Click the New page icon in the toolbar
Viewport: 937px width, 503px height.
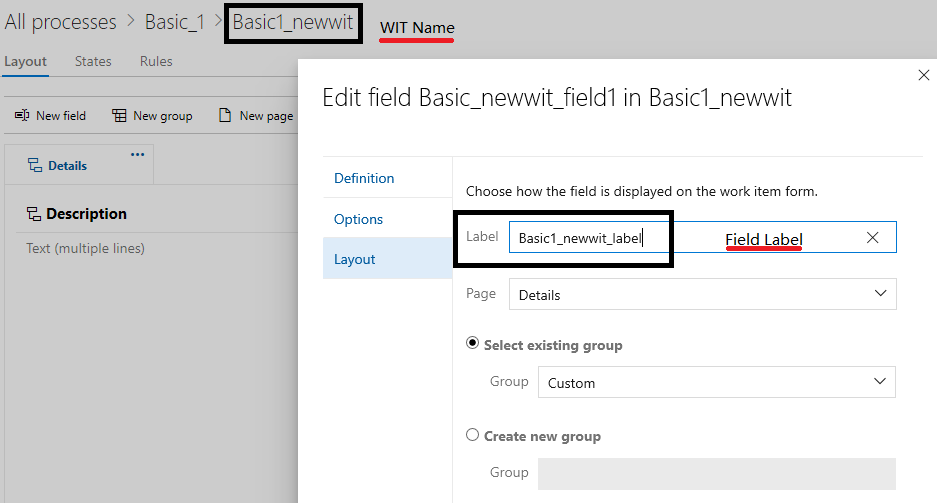(225, 116)
